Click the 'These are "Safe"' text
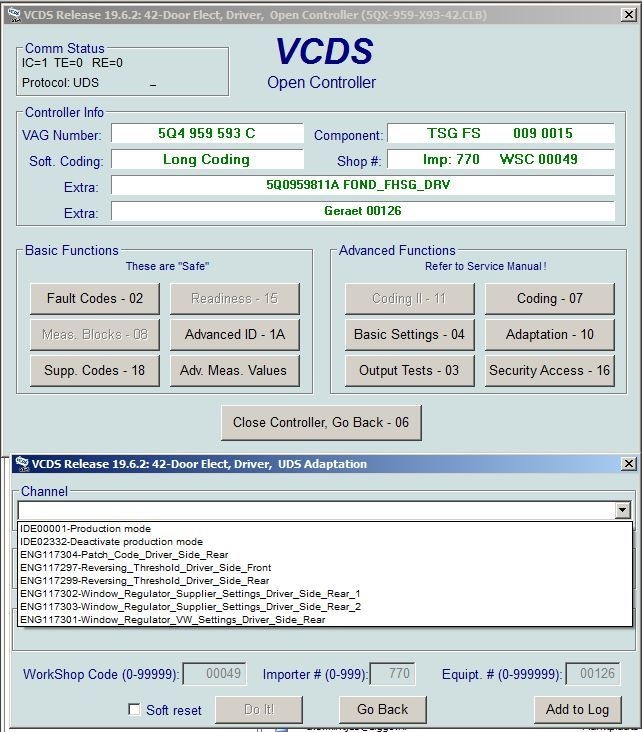642x732 pixels. (167, 266)
